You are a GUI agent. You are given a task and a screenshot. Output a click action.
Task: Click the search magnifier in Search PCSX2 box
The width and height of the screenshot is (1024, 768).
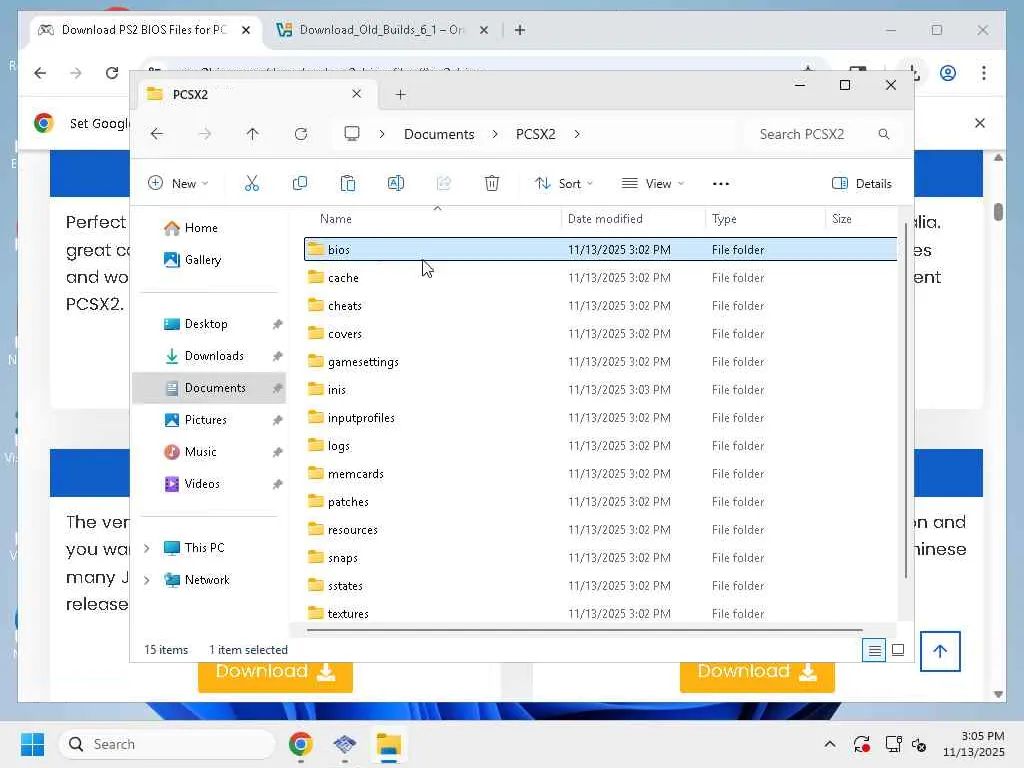point(884,134)
